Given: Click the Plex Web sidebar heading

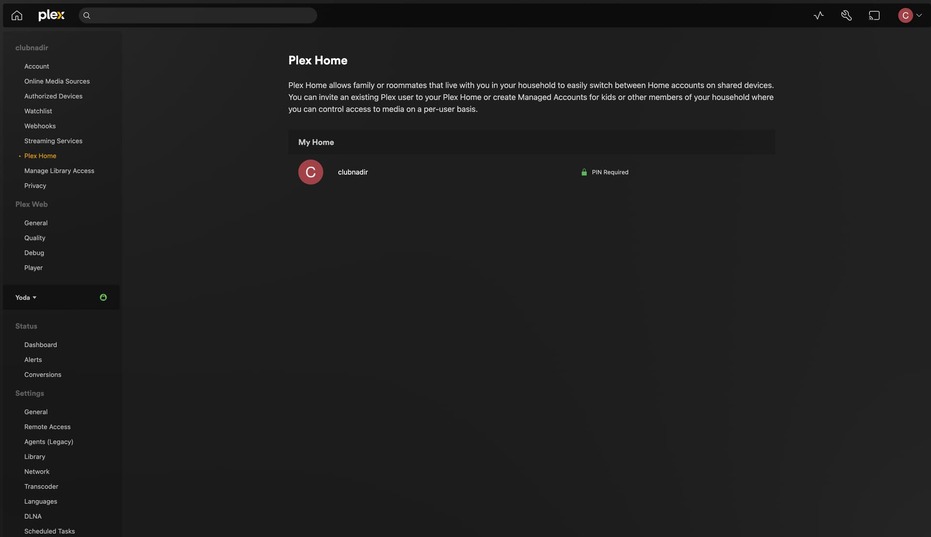Looking at the screenshot, I should point(31,204).
